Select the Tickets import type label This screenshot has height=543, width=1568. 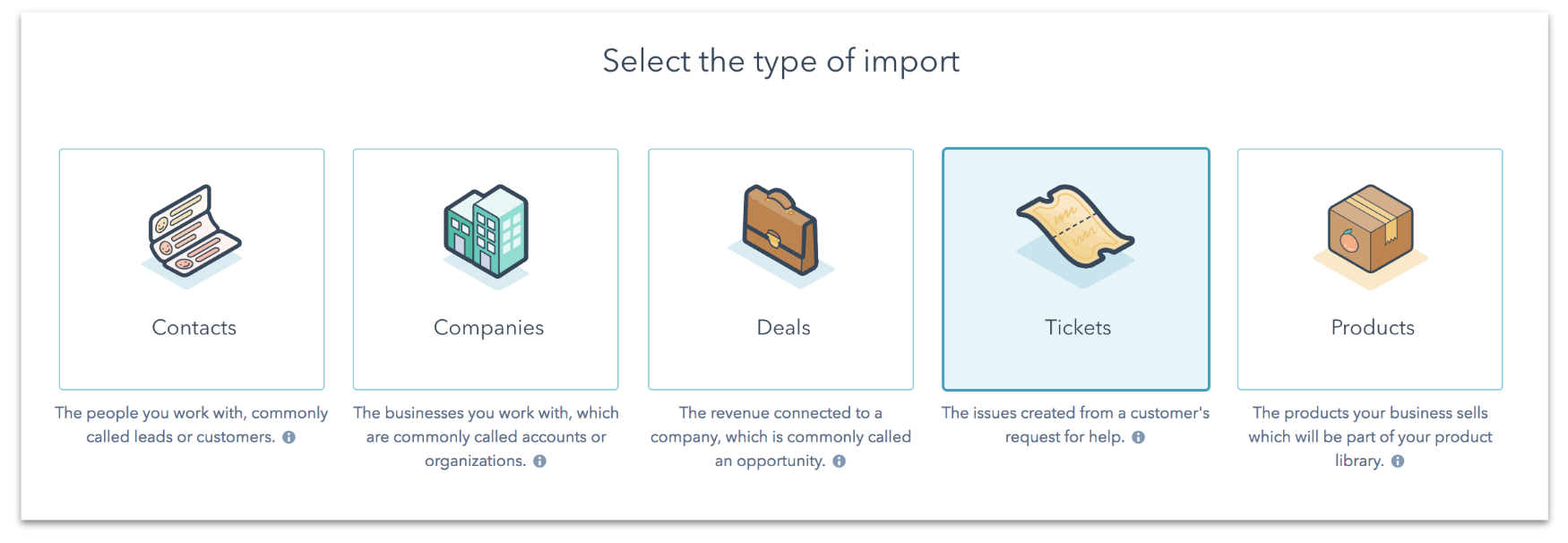tap(1078, 328)
